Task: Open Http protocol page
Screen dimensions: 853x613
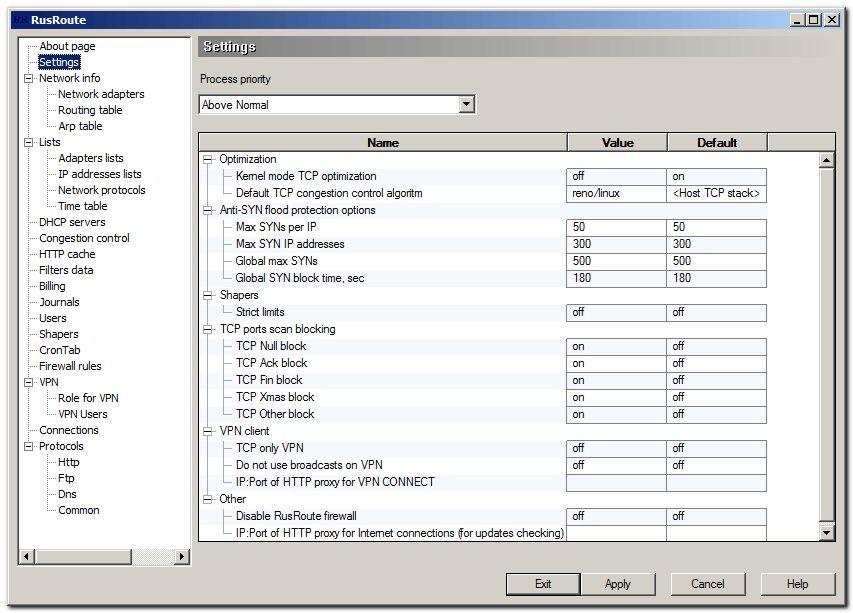Action: point(69,462)
